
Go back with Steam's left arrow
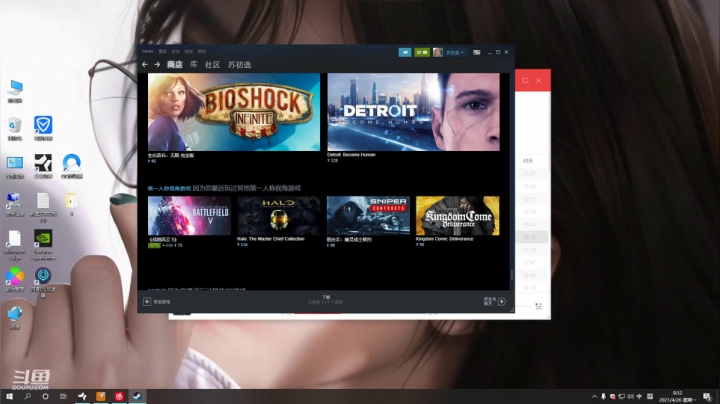pos(145,65)
